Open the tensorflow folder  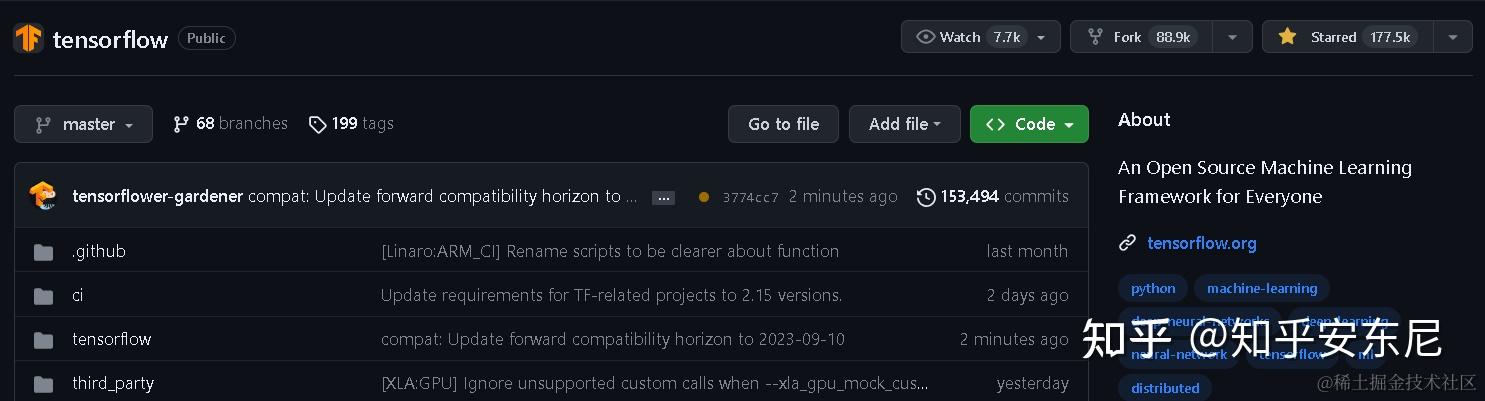point(111,339)
